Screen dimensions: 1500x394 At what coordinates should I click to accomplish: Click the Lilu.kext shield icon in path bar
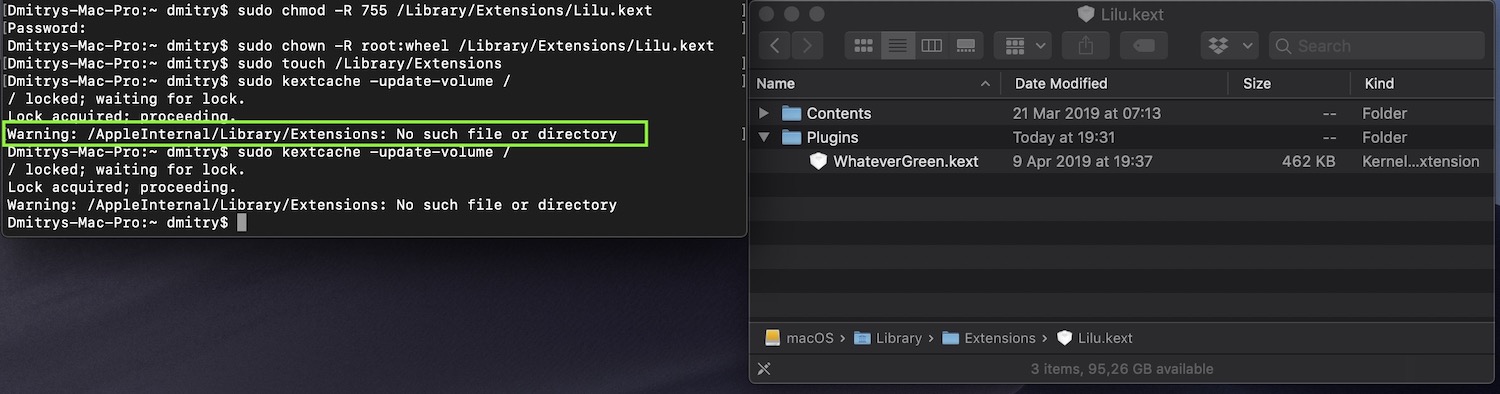tap(1064, 338)
